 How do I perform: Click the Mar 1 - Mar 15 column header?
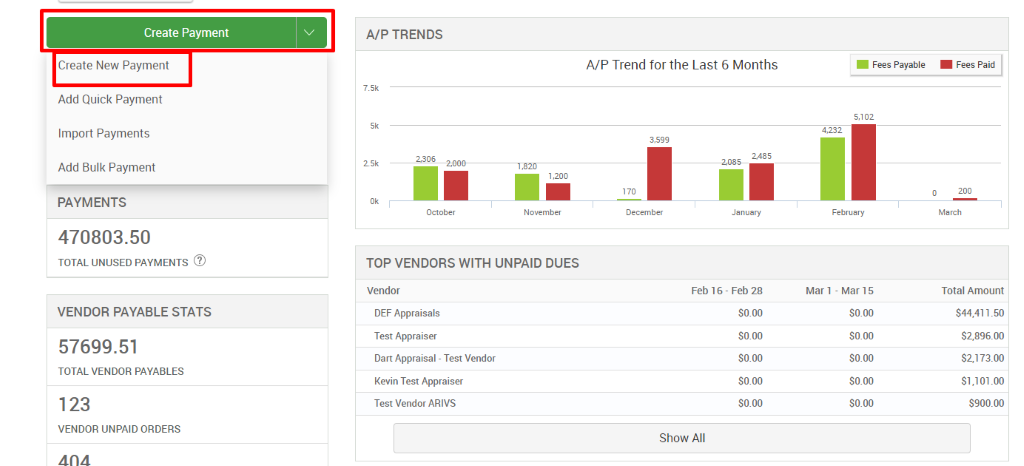pos(839,290)
